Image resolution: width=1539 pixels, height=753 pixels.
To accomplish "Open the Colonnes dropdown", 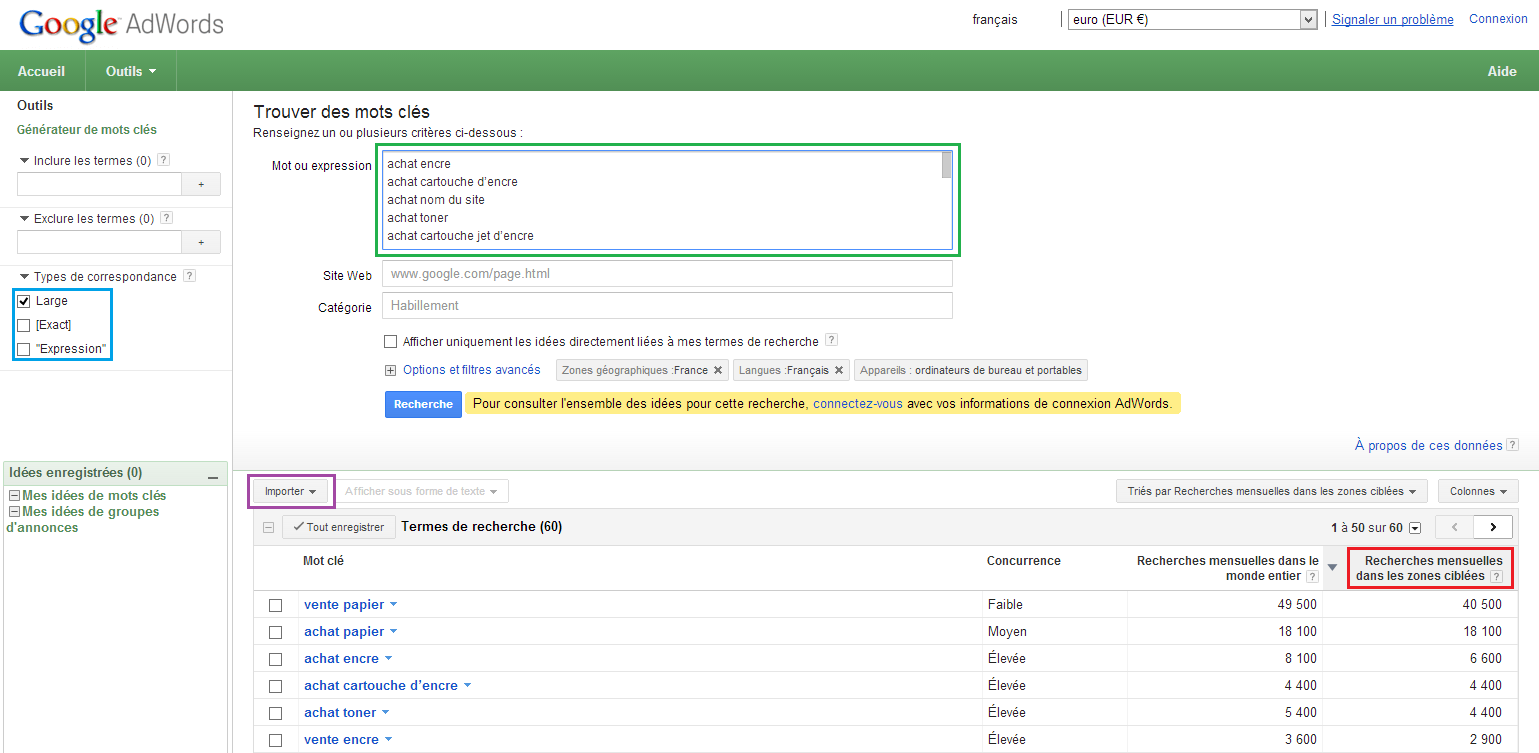I will point(1478,491).
